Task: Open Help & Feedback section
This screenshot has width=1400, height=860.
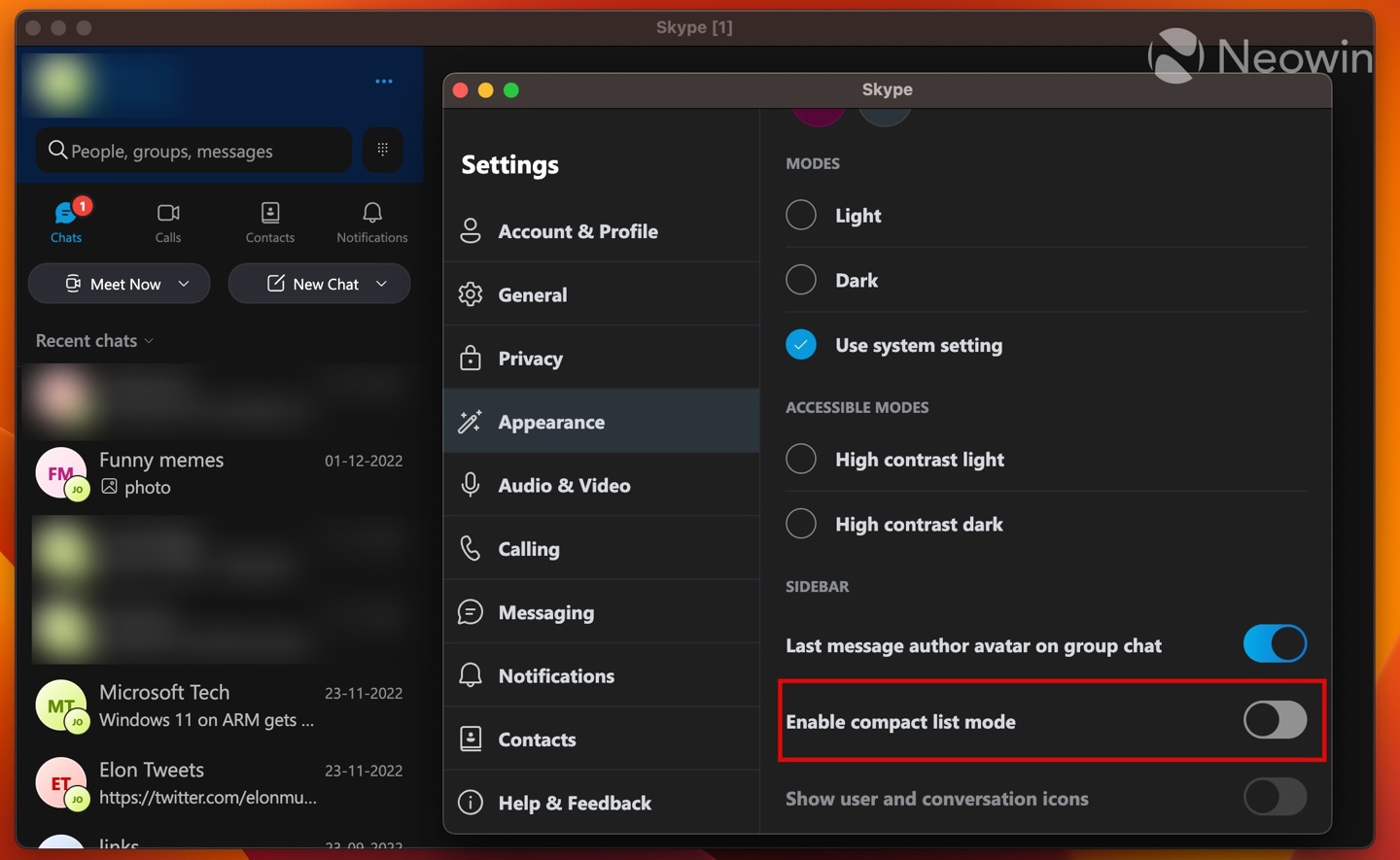Action: 574,803
